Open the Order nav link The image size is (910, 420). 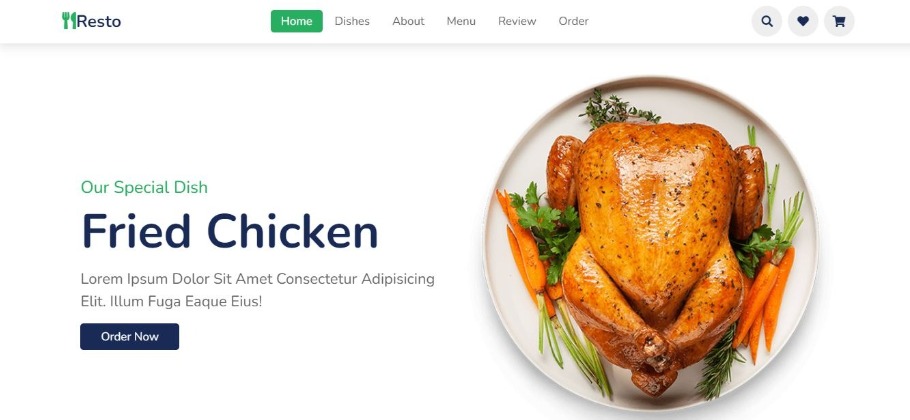pyautogui.click(x=573, y=21)
